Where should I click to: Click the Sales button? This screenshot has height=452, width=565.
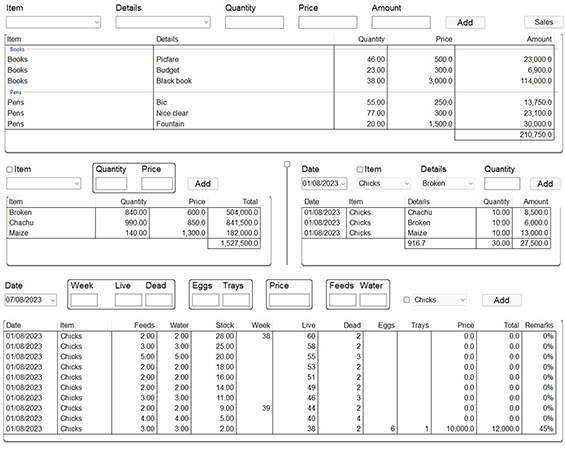coord(543,22)
